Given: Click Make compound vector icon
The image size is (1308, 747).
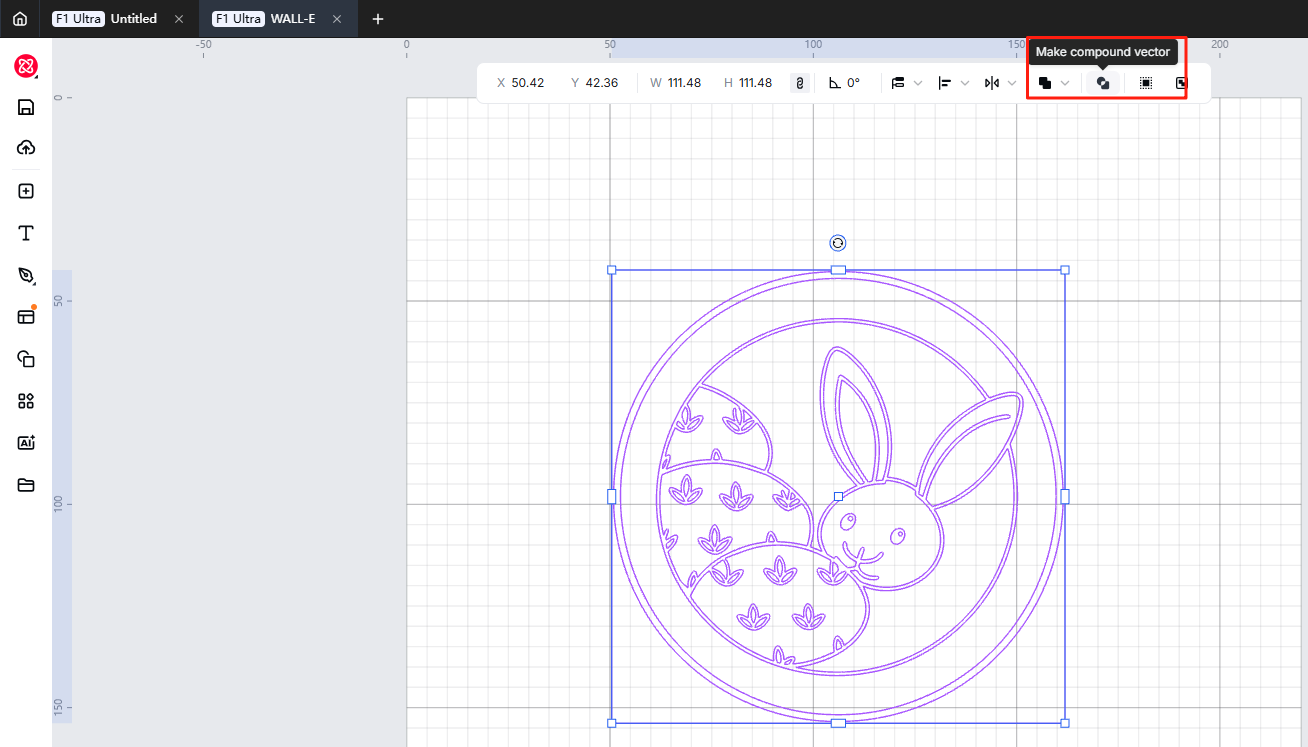Looking at the screenshot, I should pyautogui.click(x=1103, y=83).
